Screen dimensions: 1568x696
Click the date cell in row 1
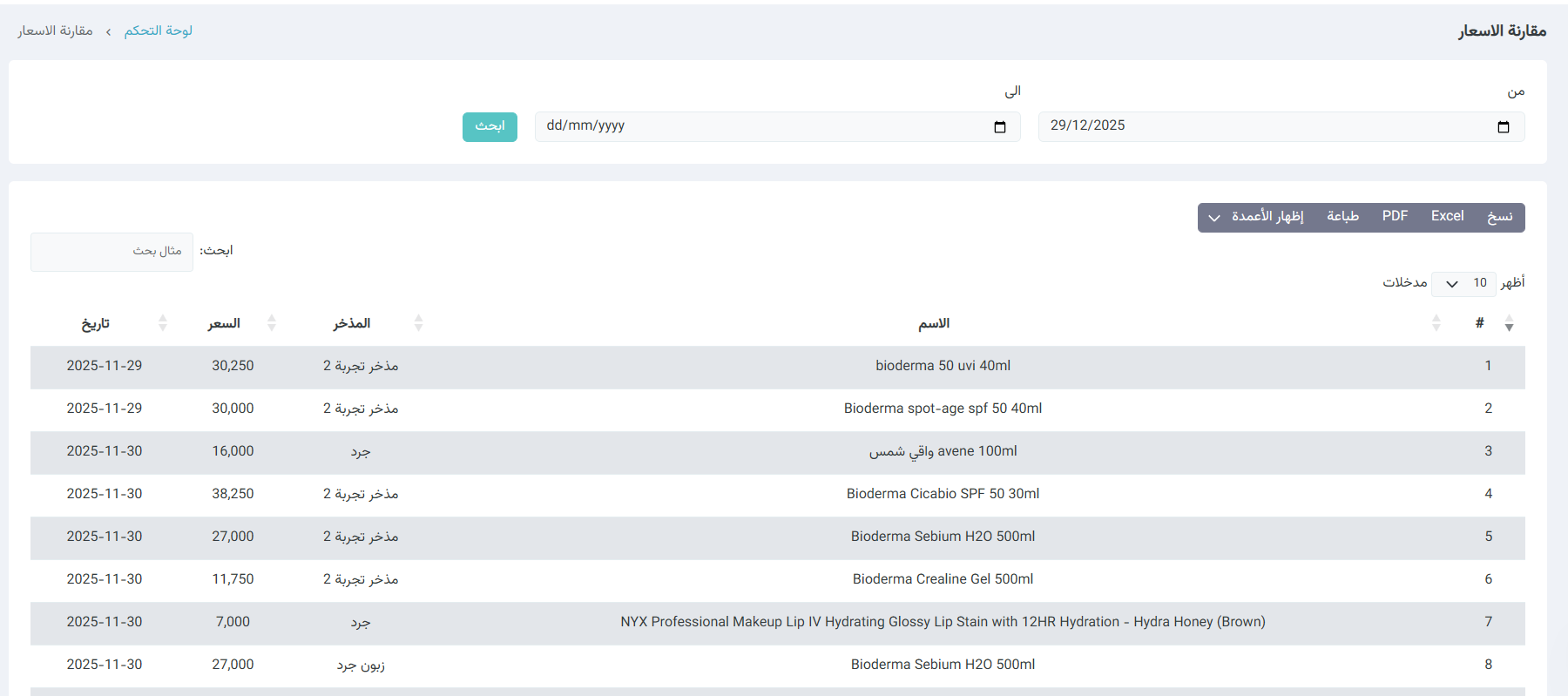tap(105, 366)
